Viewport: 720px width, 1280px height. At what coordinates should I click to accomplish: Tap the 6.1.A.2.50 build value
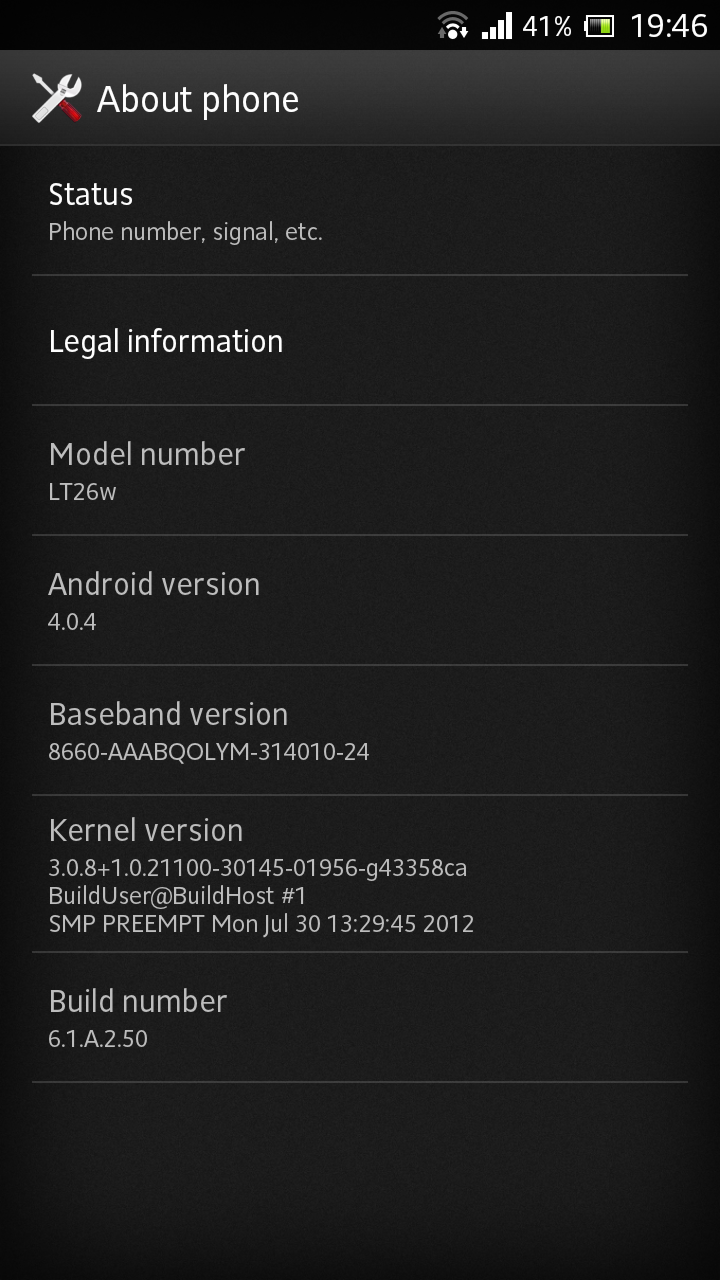pos(98,1039)
